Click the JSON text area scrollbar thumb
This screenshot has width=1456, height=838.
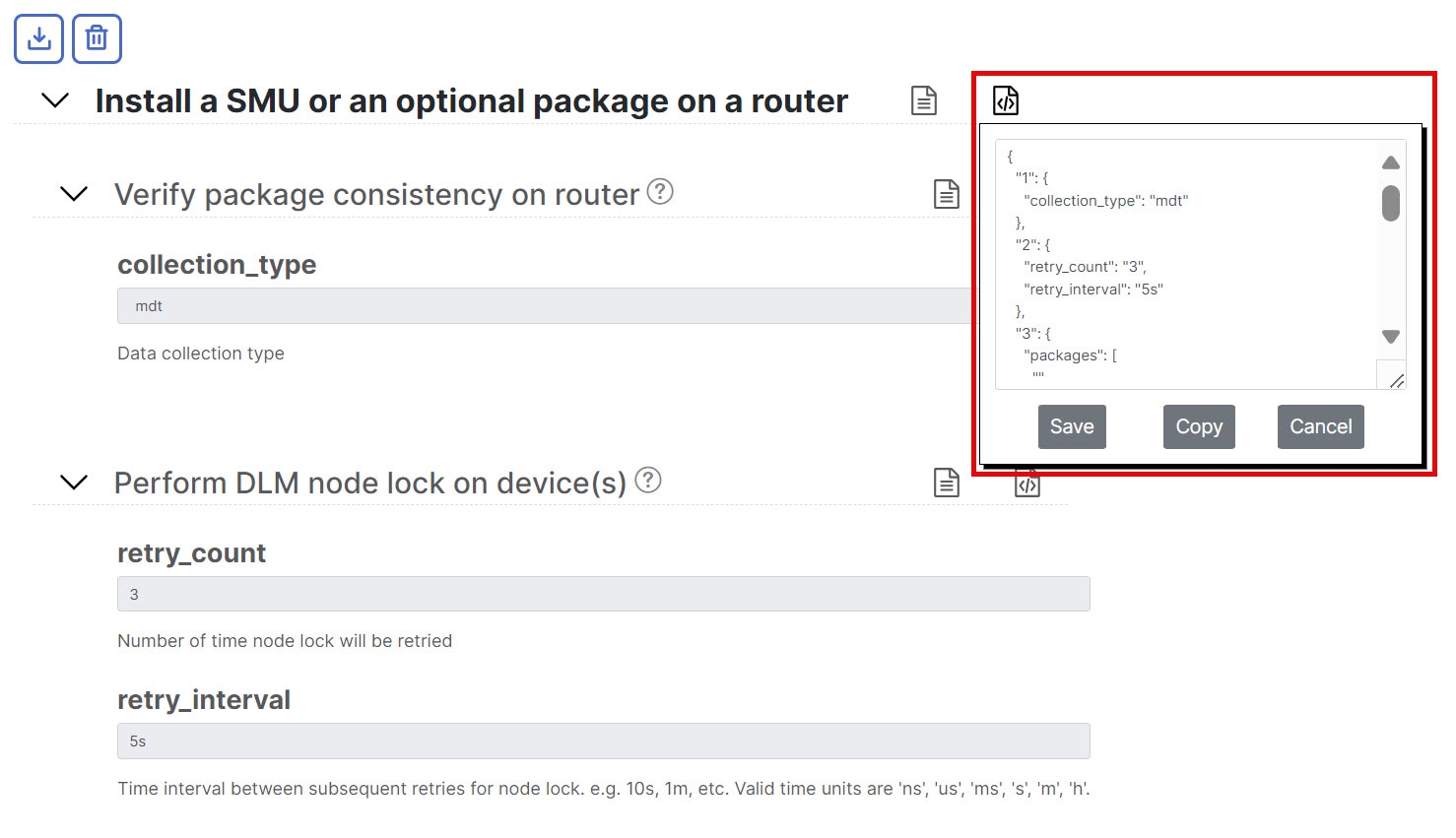pyautogui.click(x=1391, y=203)
